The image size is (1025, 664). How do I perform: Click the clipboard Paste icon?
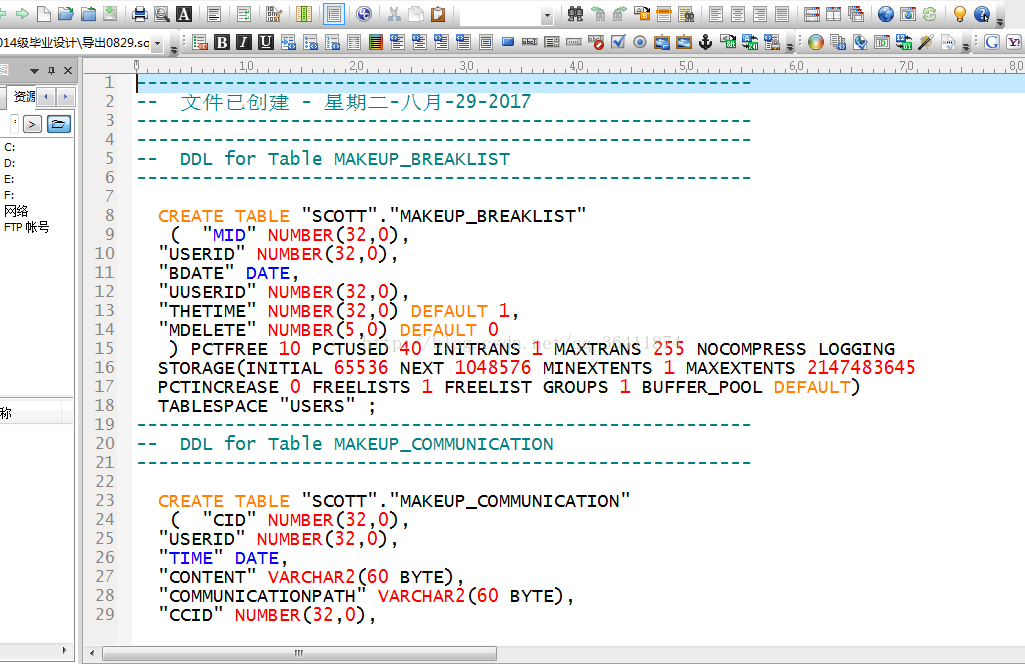point(438,14)
